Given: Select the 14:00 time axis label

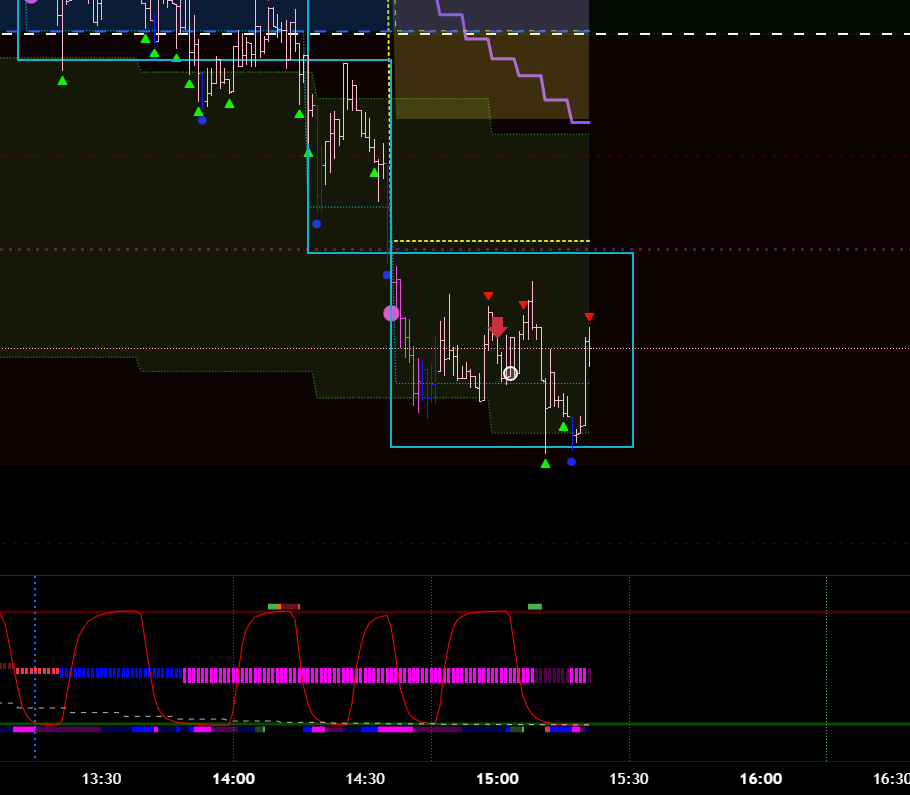Looking at the screenshot, I should [x=233, y=779].
